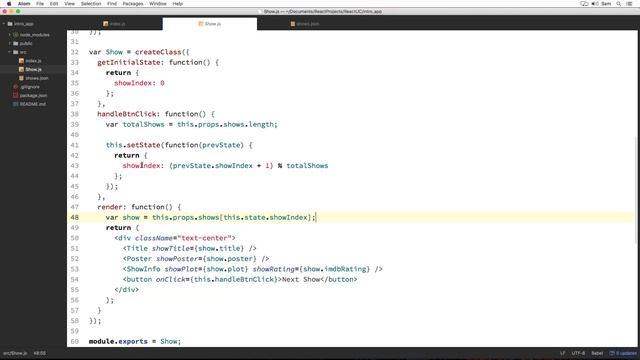Open .gitignore in the tree view
640x360 pixels.
tap(30, 87)
